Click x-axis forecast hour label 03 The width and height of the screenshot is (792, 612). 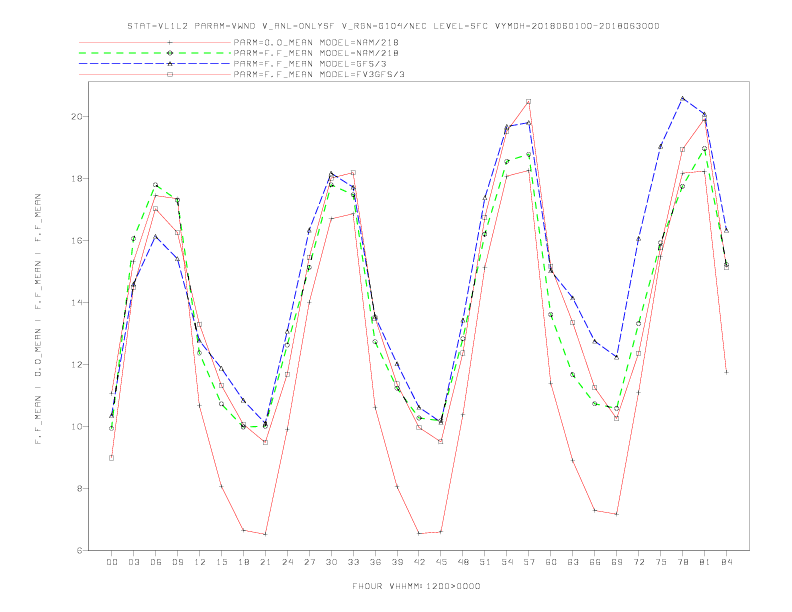(133, 562)
